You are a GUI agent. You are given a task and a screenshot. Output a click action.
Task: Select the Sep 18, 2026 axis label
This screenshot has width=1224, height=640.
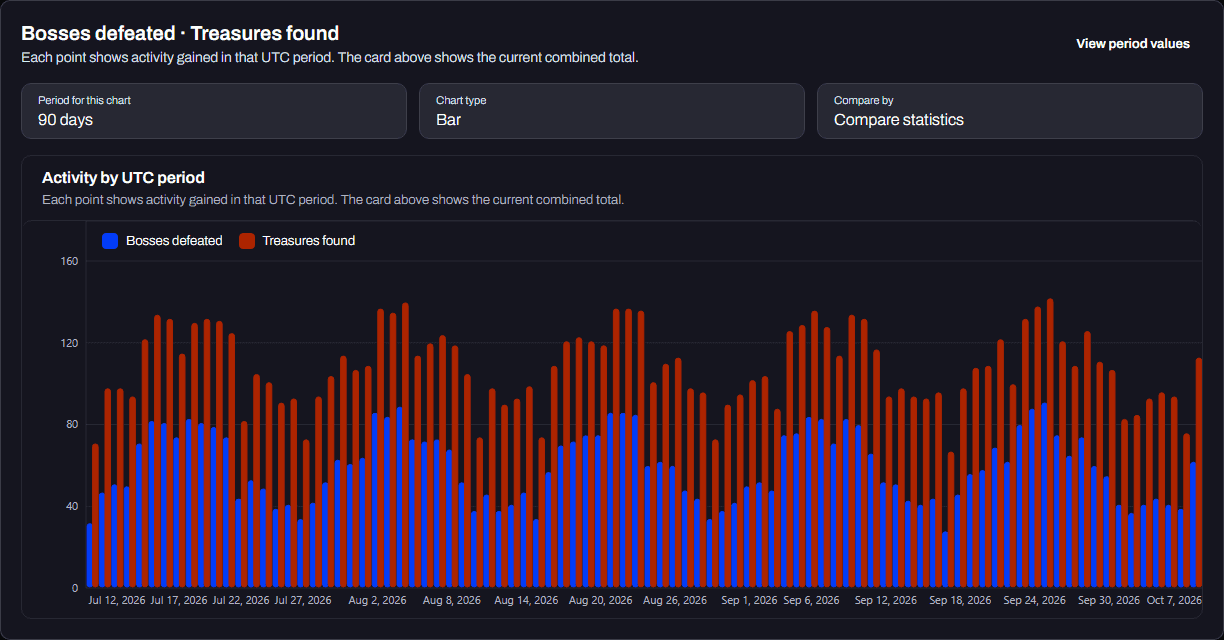(x=959, y=601)
